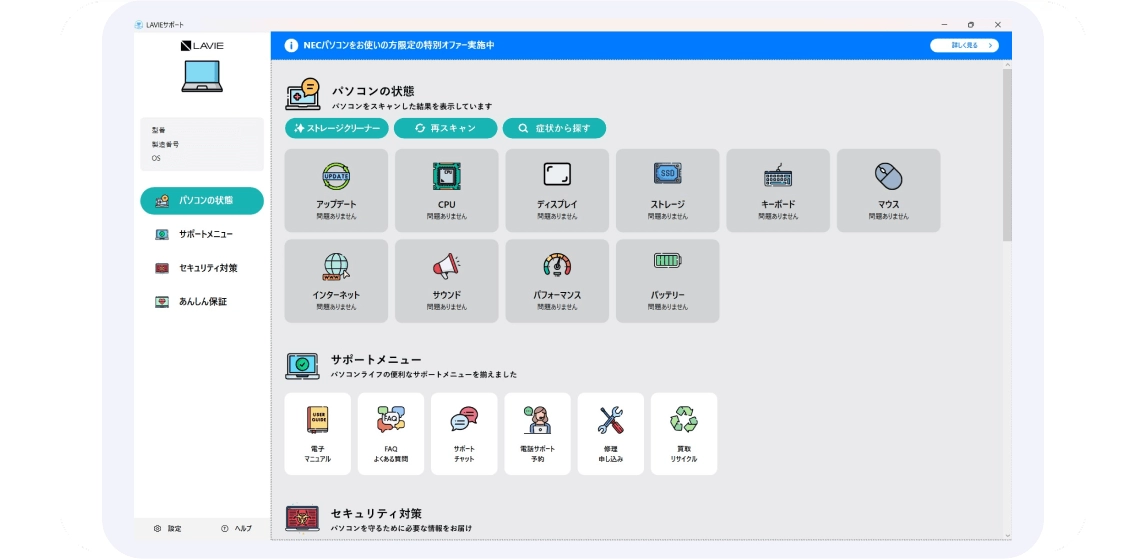This screenshot has height=559, width=1146.
Task: Open FAQ よくある質問
Action: [x=391, y=434]
